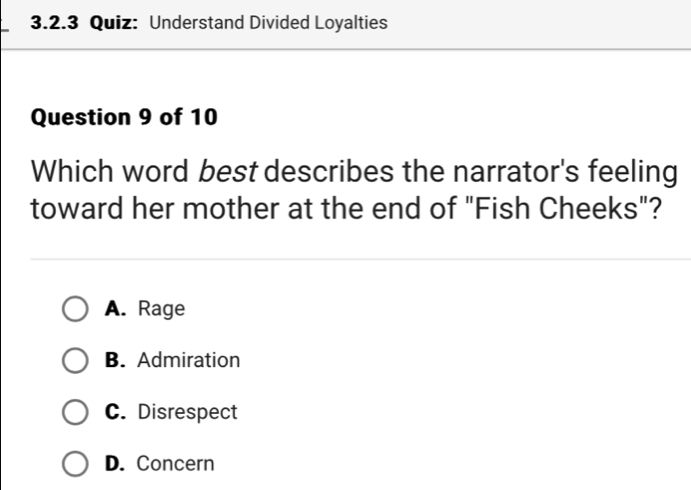Choose the radio circle beside Disrespect

point(76,412)
